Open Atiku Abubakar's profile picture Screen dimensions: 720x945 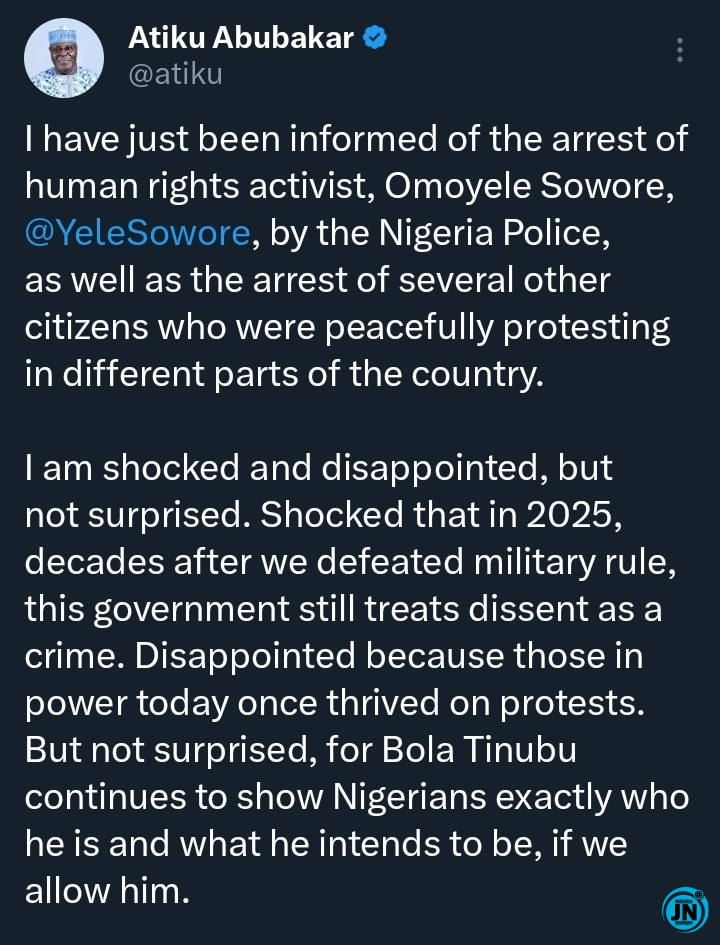(x=61, y=58)
